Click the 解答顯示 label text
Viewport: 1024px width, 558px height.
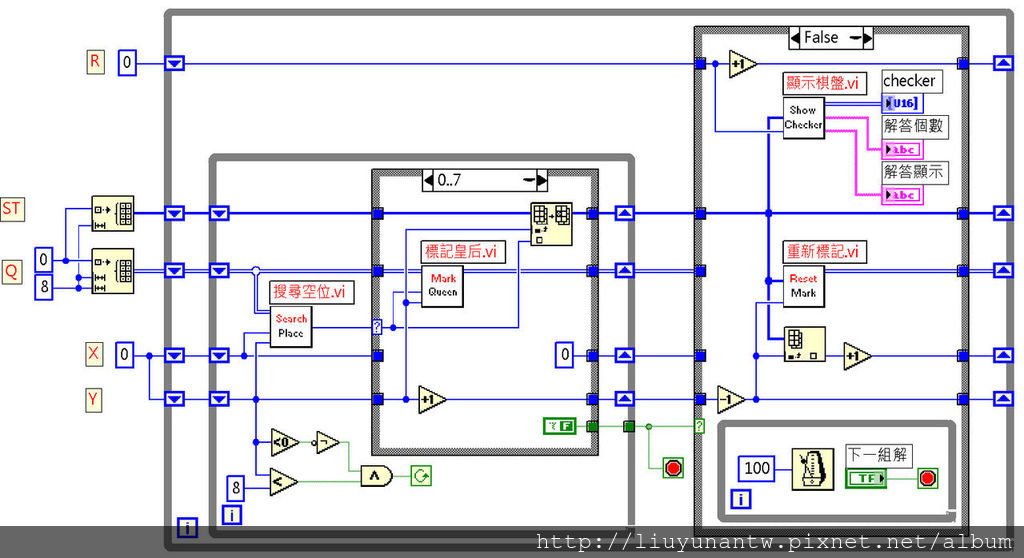coord(914,172)
